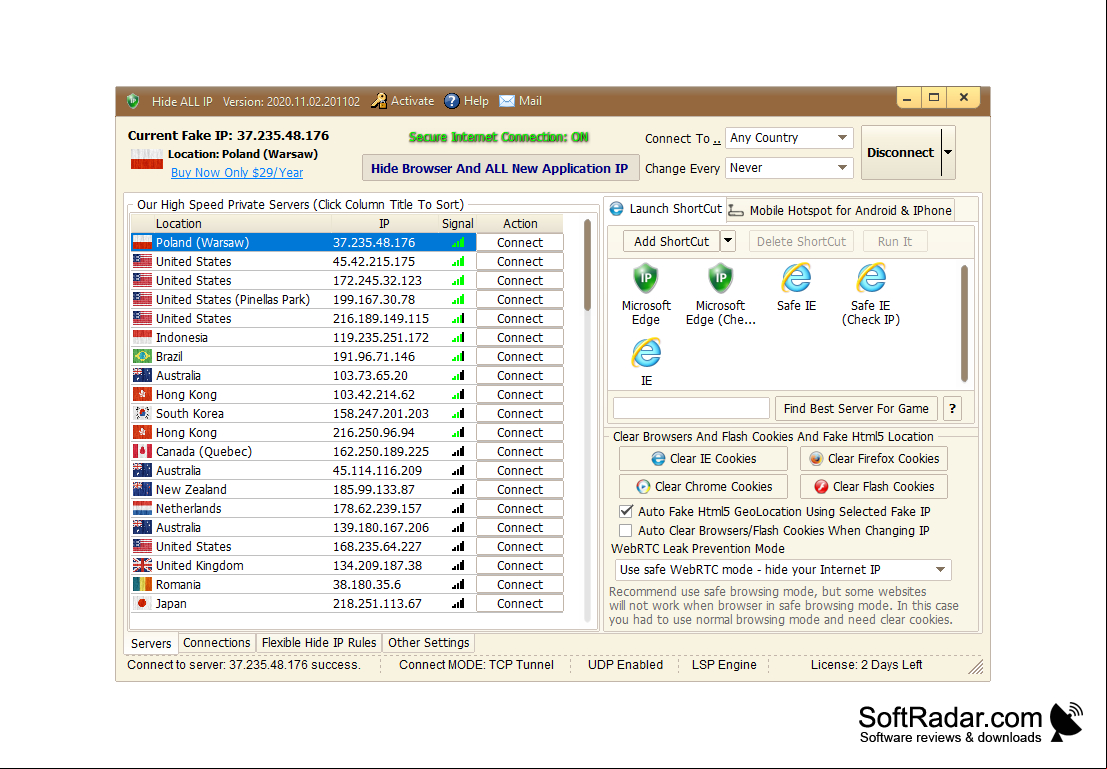Select Mobile Hotspot for Android & IPhone tab
Image resolution: width=1107 pixels, height=769 pixels.
841,210
